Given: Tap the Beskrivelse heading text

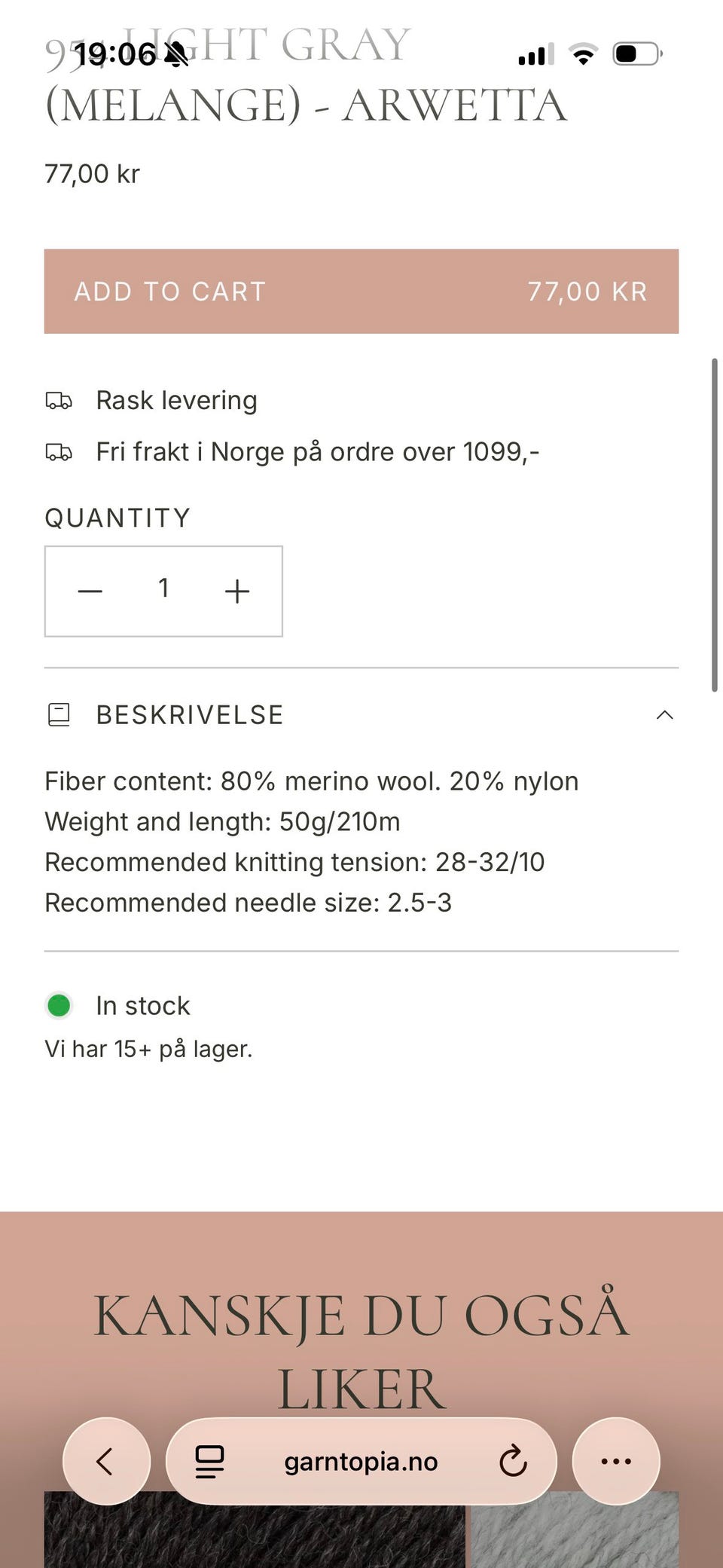Looking at the screenshot, I should point(190,715).
